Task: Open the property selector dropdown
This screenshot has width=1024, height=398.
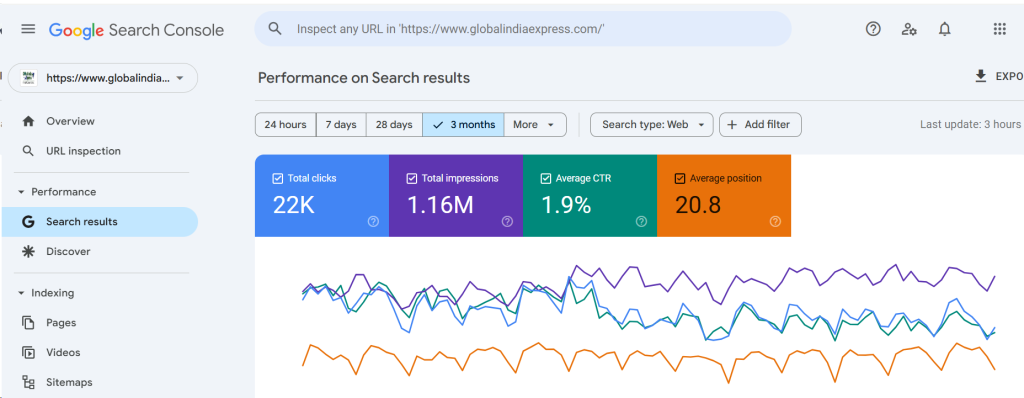Action: pyautogui.click(x=103, y=78)
